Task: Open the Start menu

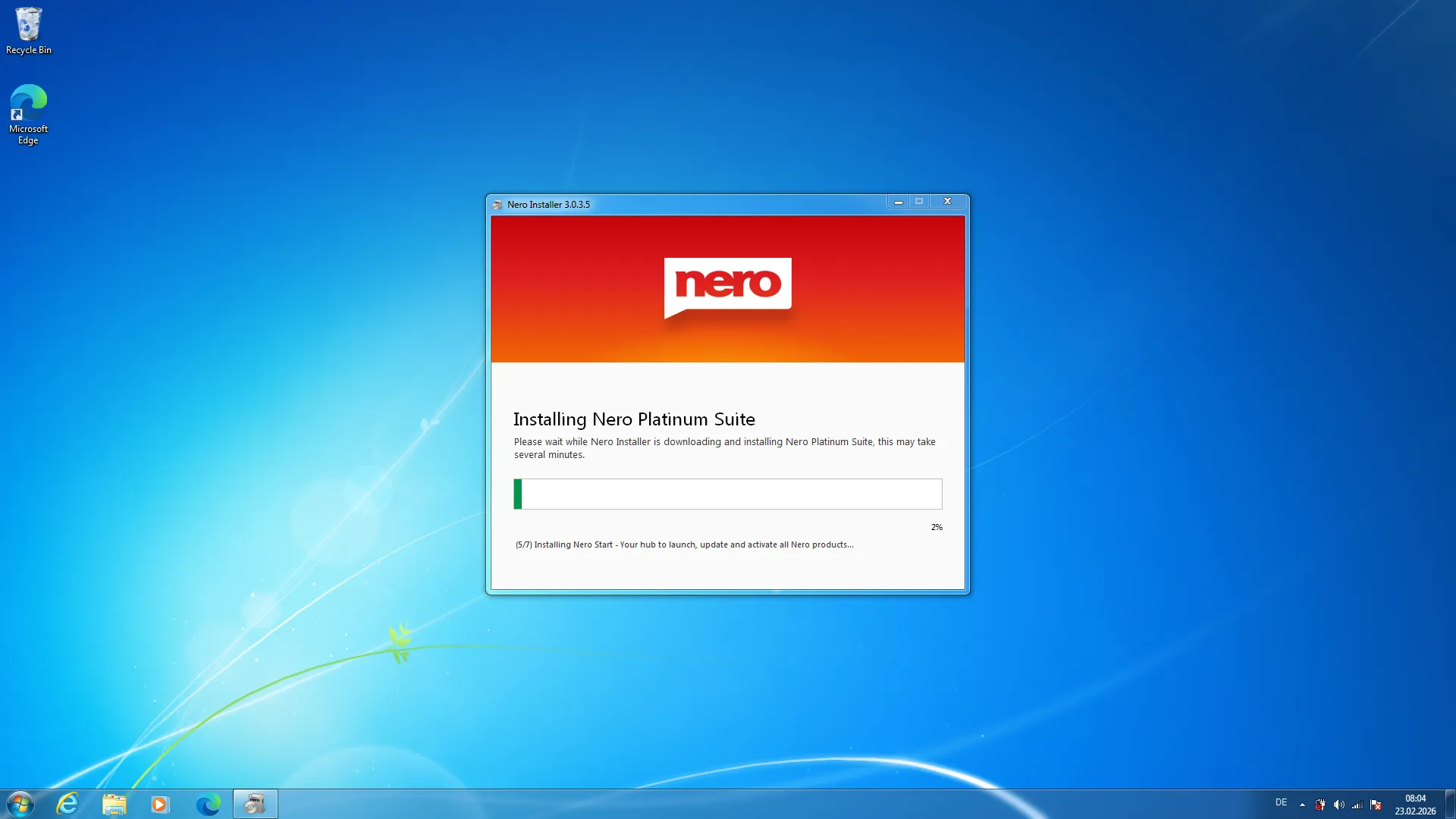Action: click(20, 803)
